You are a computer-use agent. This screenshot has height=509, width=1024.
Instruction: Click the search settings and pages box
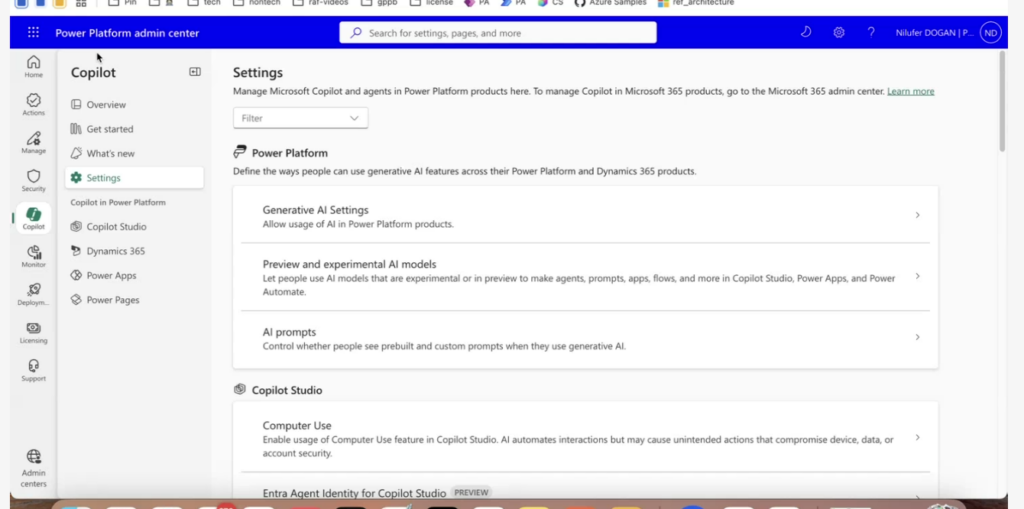[x=498, y=33]
